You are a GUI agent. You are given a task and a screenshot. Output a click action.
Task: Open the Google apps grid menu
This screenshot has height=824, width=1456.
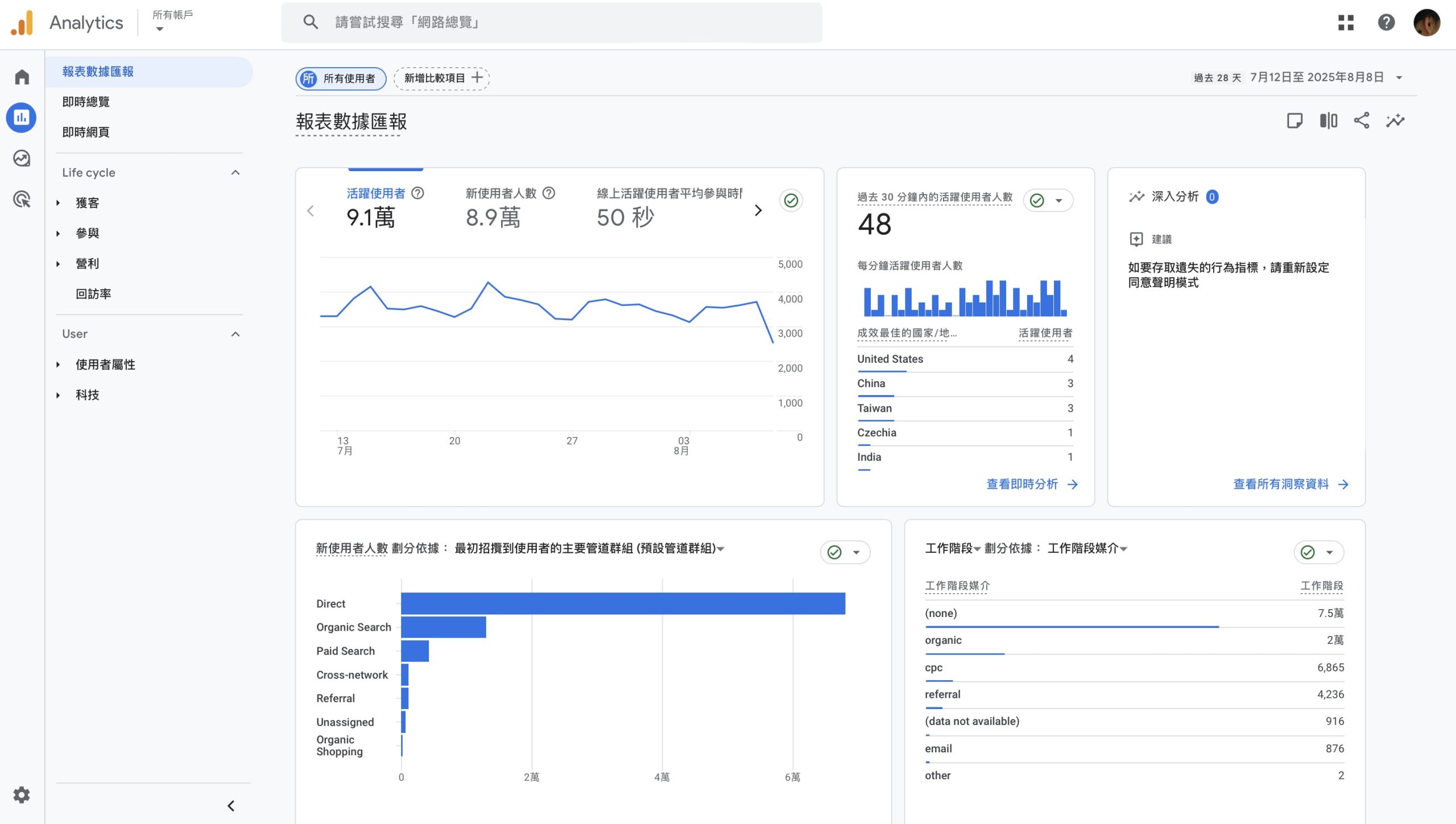(x=1347, y=22)
